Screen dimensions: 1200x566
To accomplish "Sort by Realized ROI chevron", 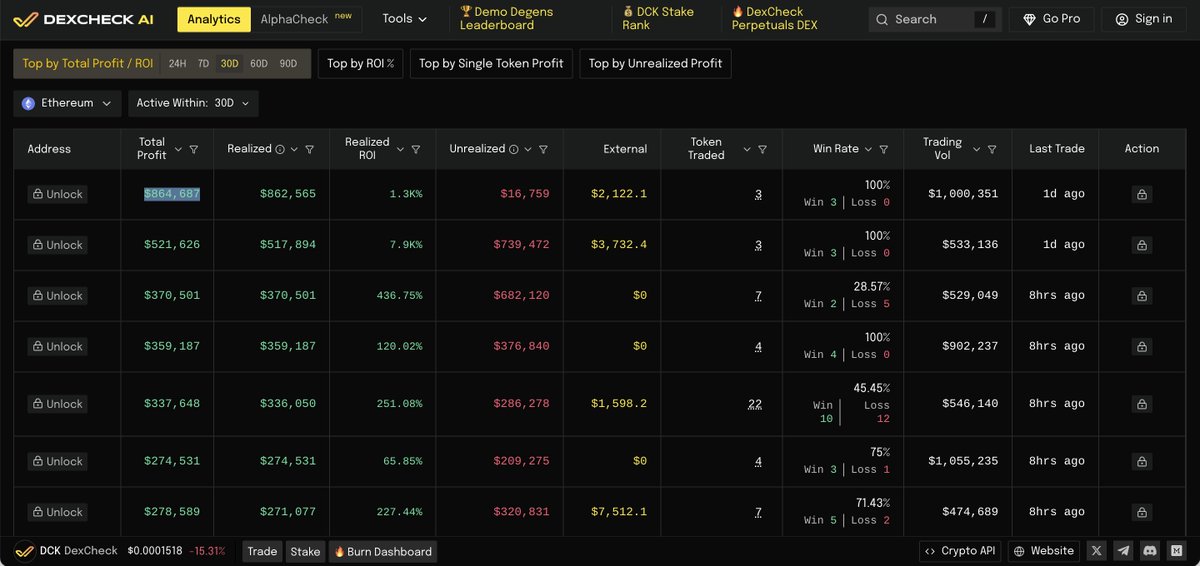I will pos(400,149).
